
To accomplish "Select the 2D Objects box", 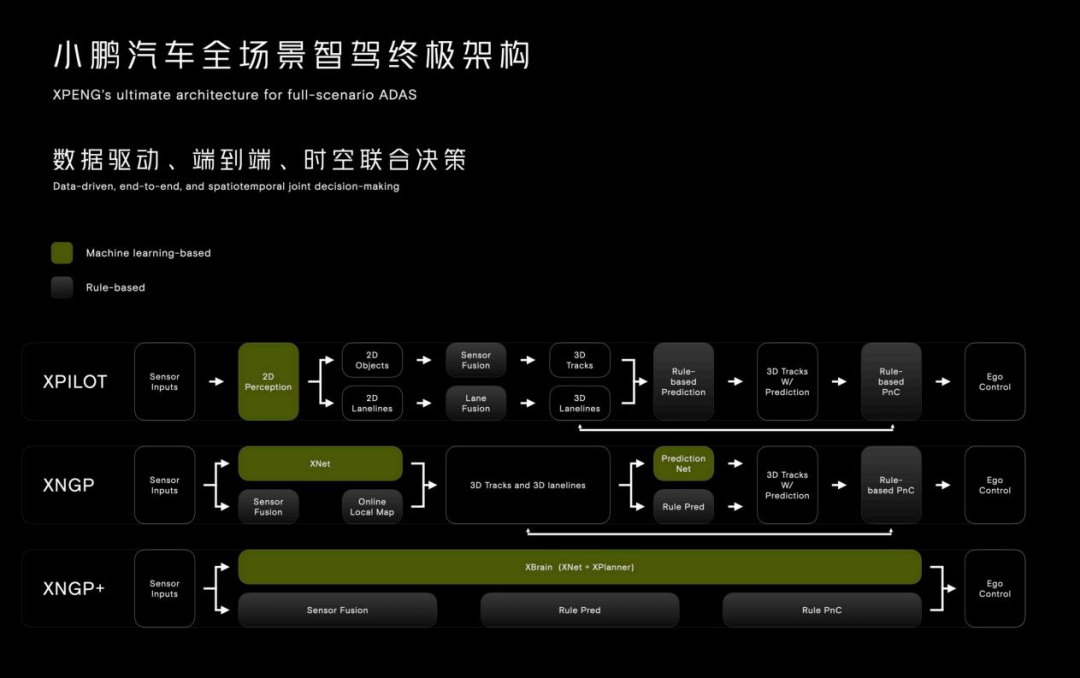I will pyautogui.click(x=372, y=360).
